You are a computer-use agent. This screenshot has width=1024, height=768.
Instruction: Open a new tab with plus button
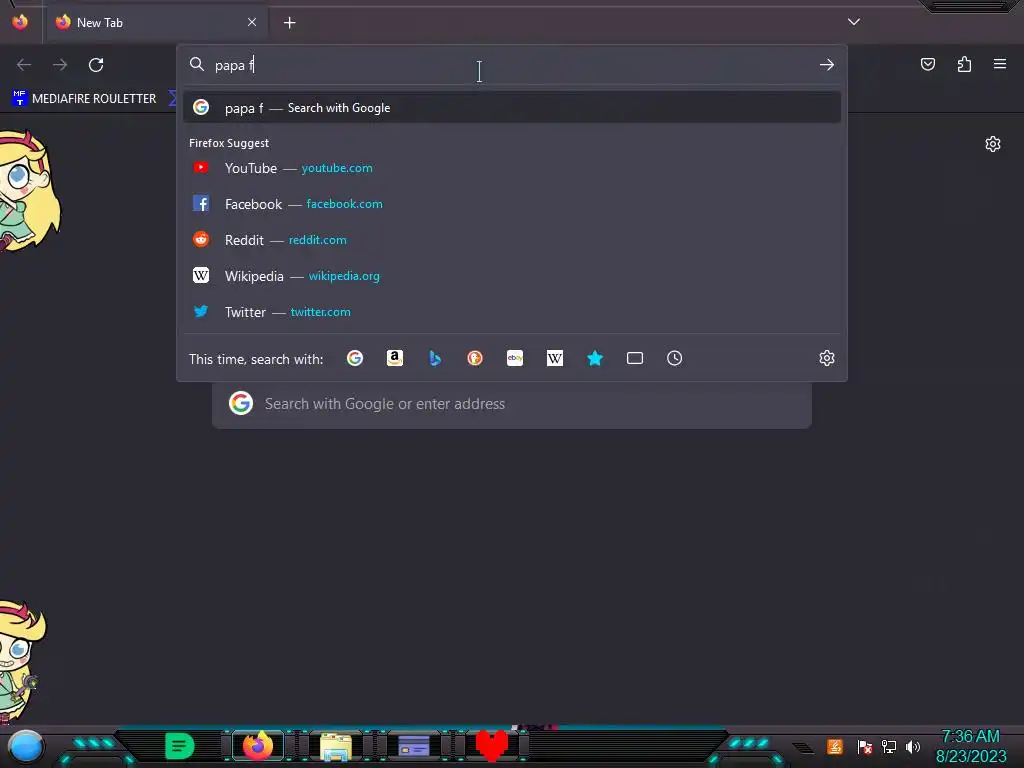click(289, 23)
